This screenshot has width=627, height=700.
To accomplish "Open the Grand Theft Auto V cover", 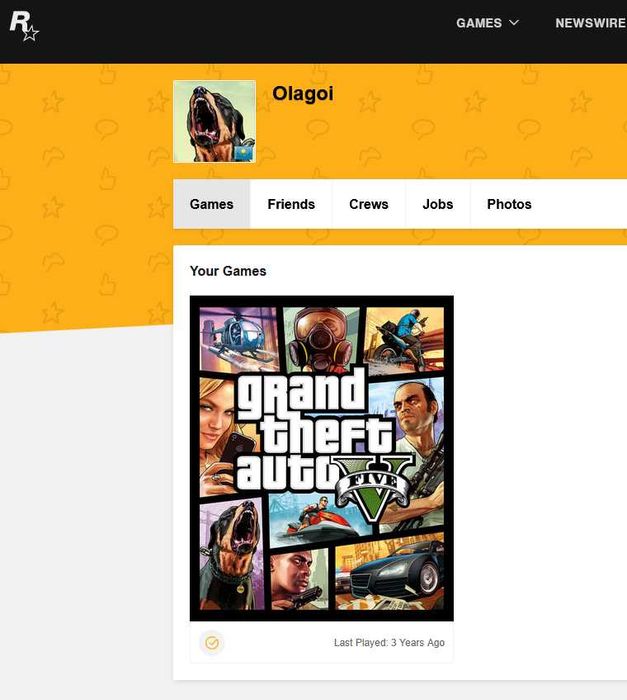I will pyautogui.click(x=322, y=458).
